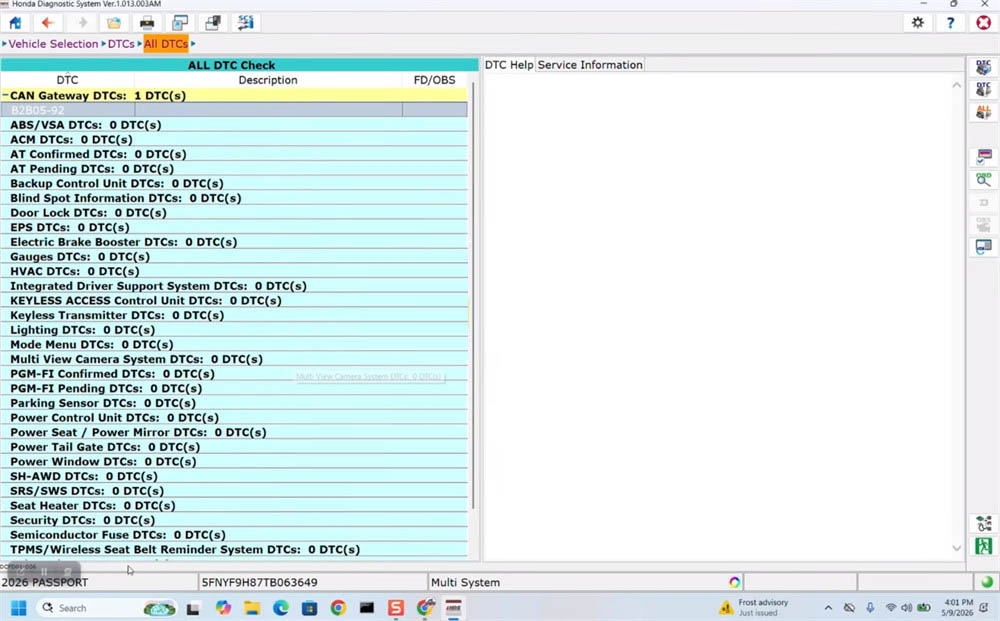Click the FD/OBS column header
The width and height of the screenshot is (1000, 621).
tap(434, 80)
